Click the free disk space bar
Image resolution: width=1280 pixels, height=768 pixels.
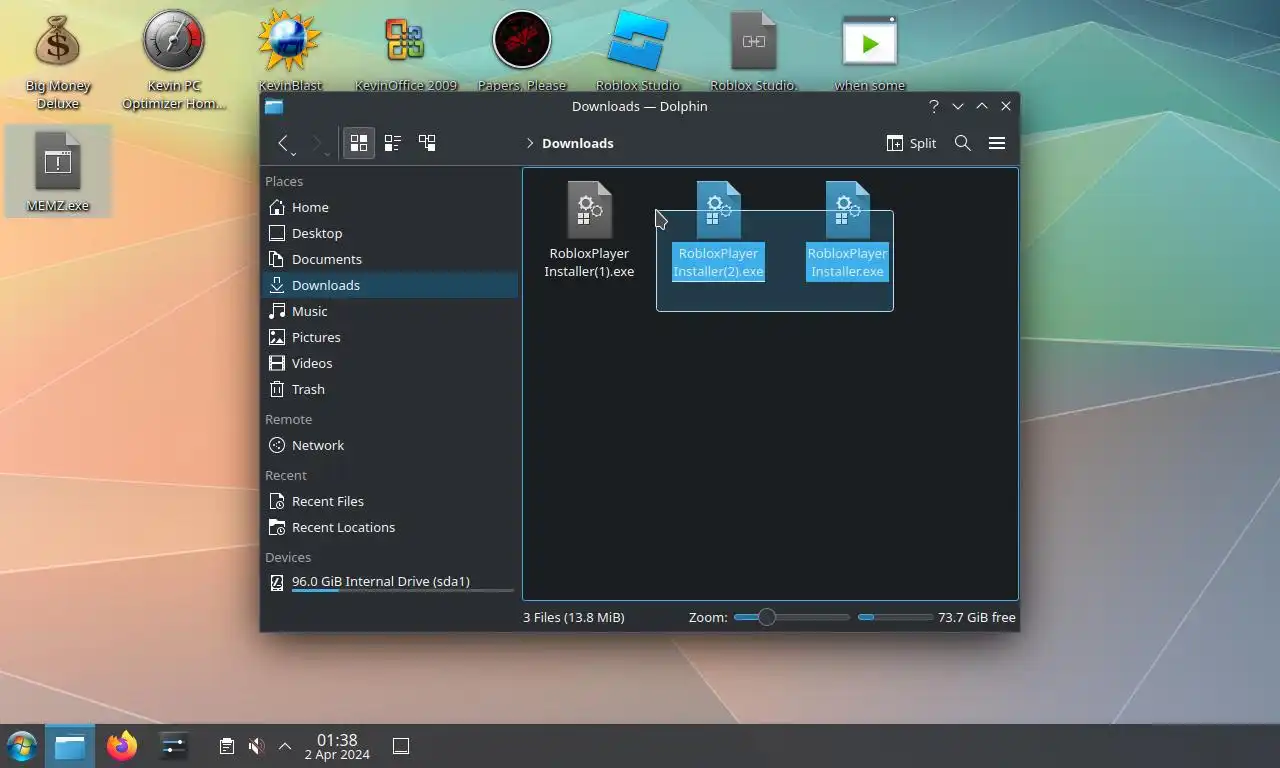tap(895, 617)
